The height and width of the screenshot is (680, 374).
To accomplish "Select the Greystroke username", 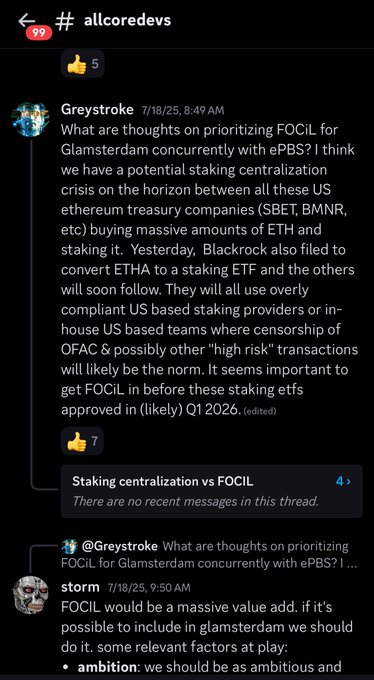I will pyautogui.click(x=97, y=110).
